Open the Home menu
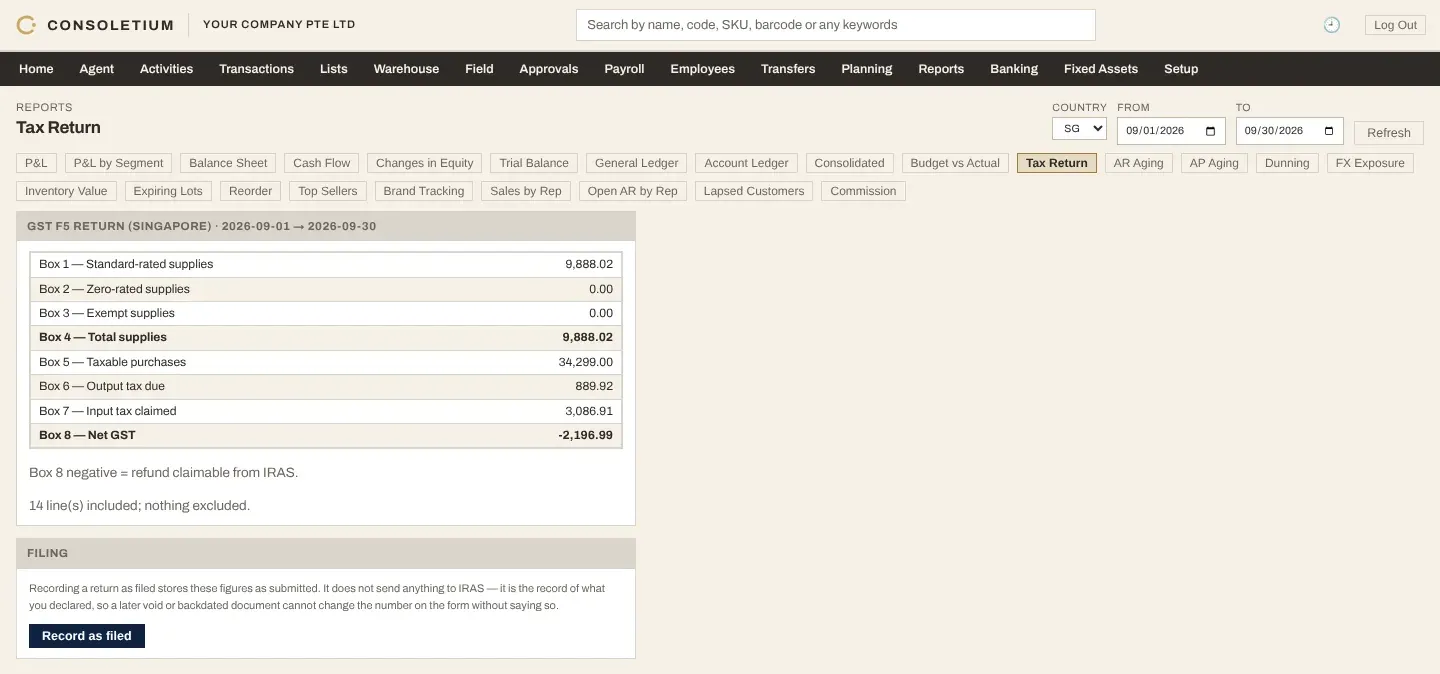The image size is (1440, 674). pyautogui.click(x=36, y=69)
